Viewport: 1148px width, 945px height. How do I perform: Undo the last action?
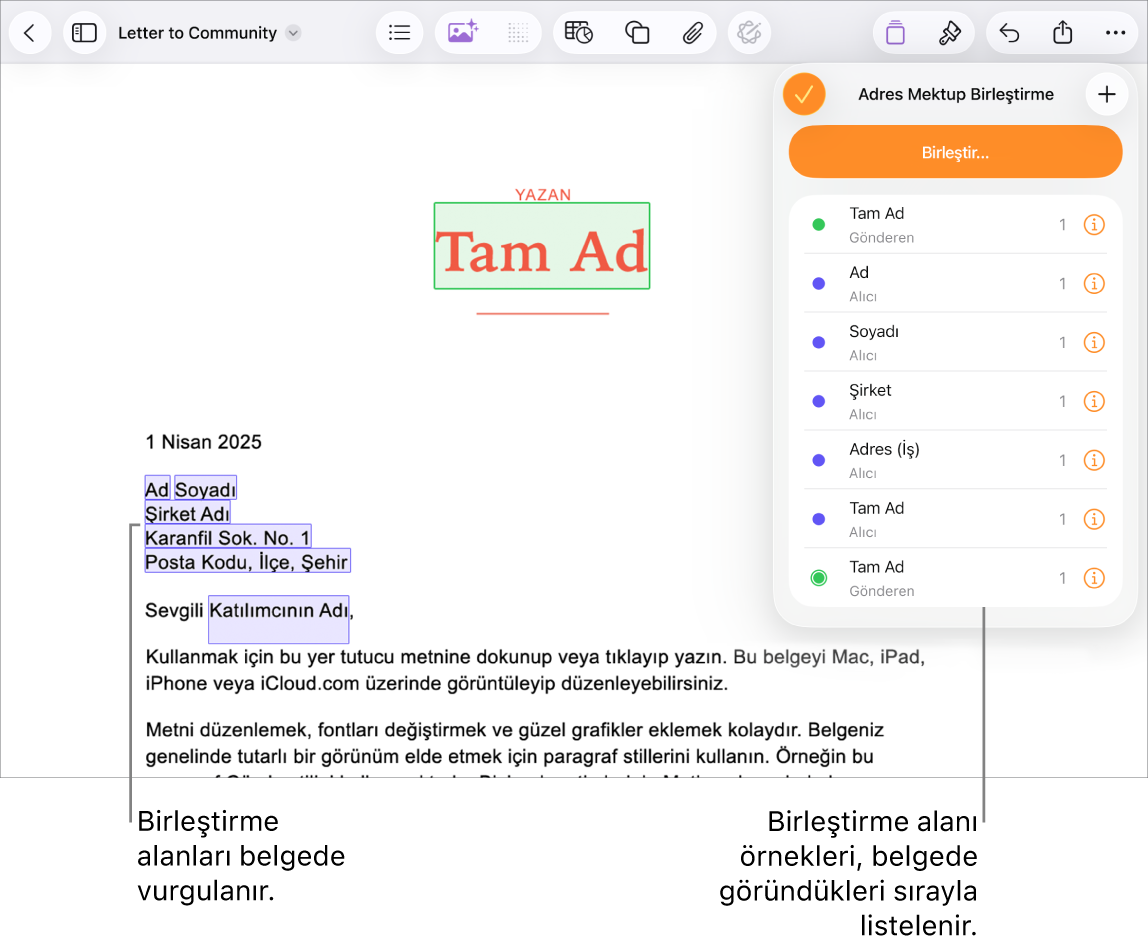(1009, 33)
